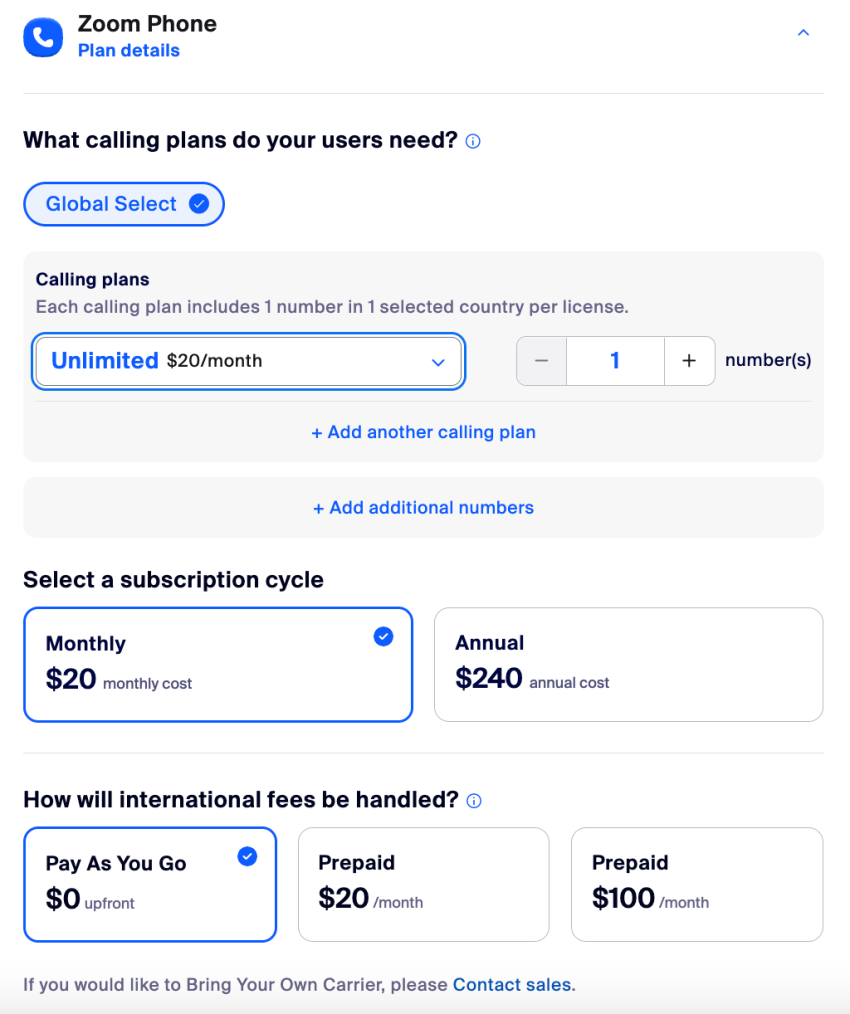Open the Contact sales link

click(x=512, y=984)
